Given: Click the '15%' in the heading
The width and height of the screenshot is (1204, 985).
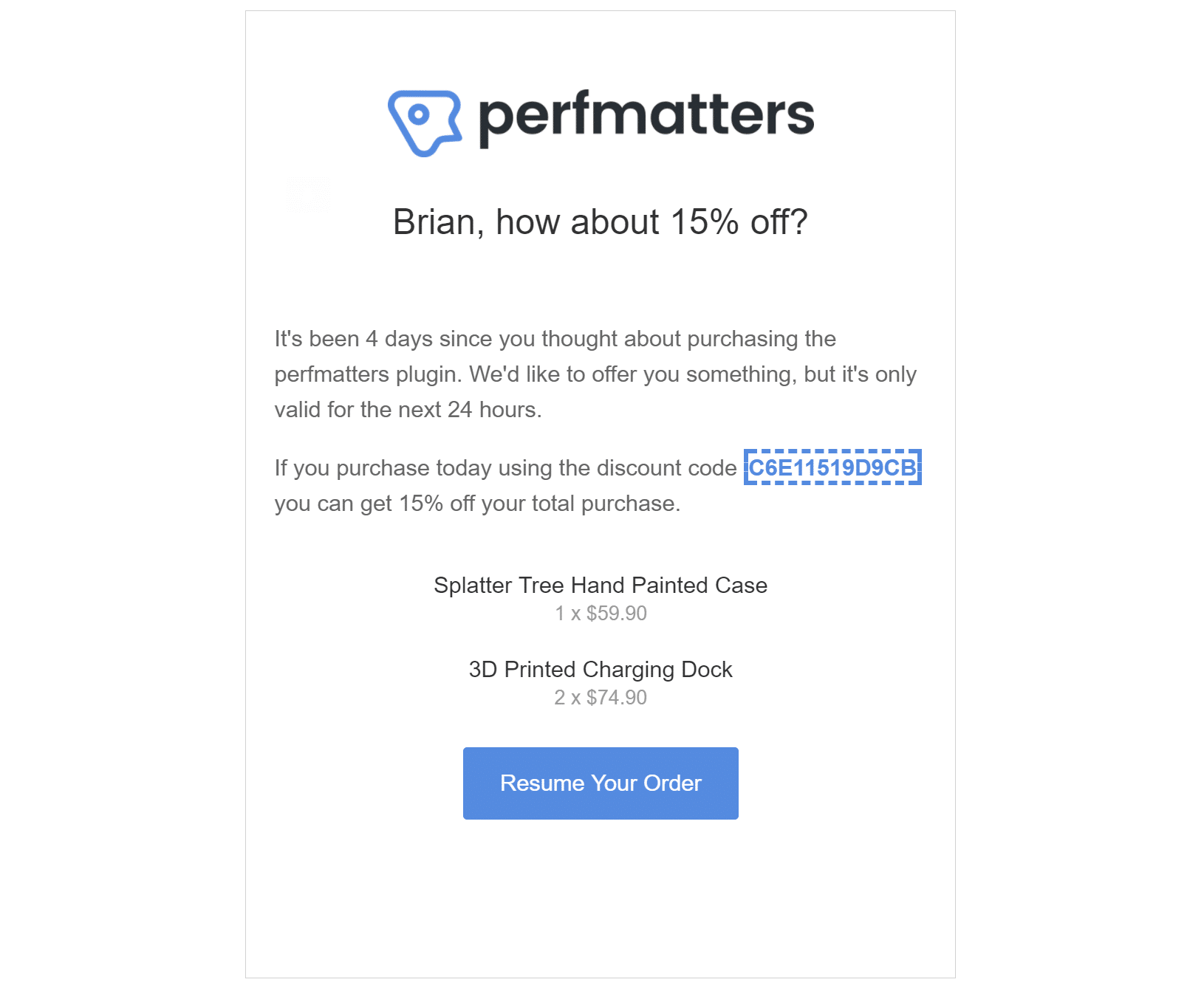Looking at the screenshot, I should pyautogui.click(x=705, y=222).
